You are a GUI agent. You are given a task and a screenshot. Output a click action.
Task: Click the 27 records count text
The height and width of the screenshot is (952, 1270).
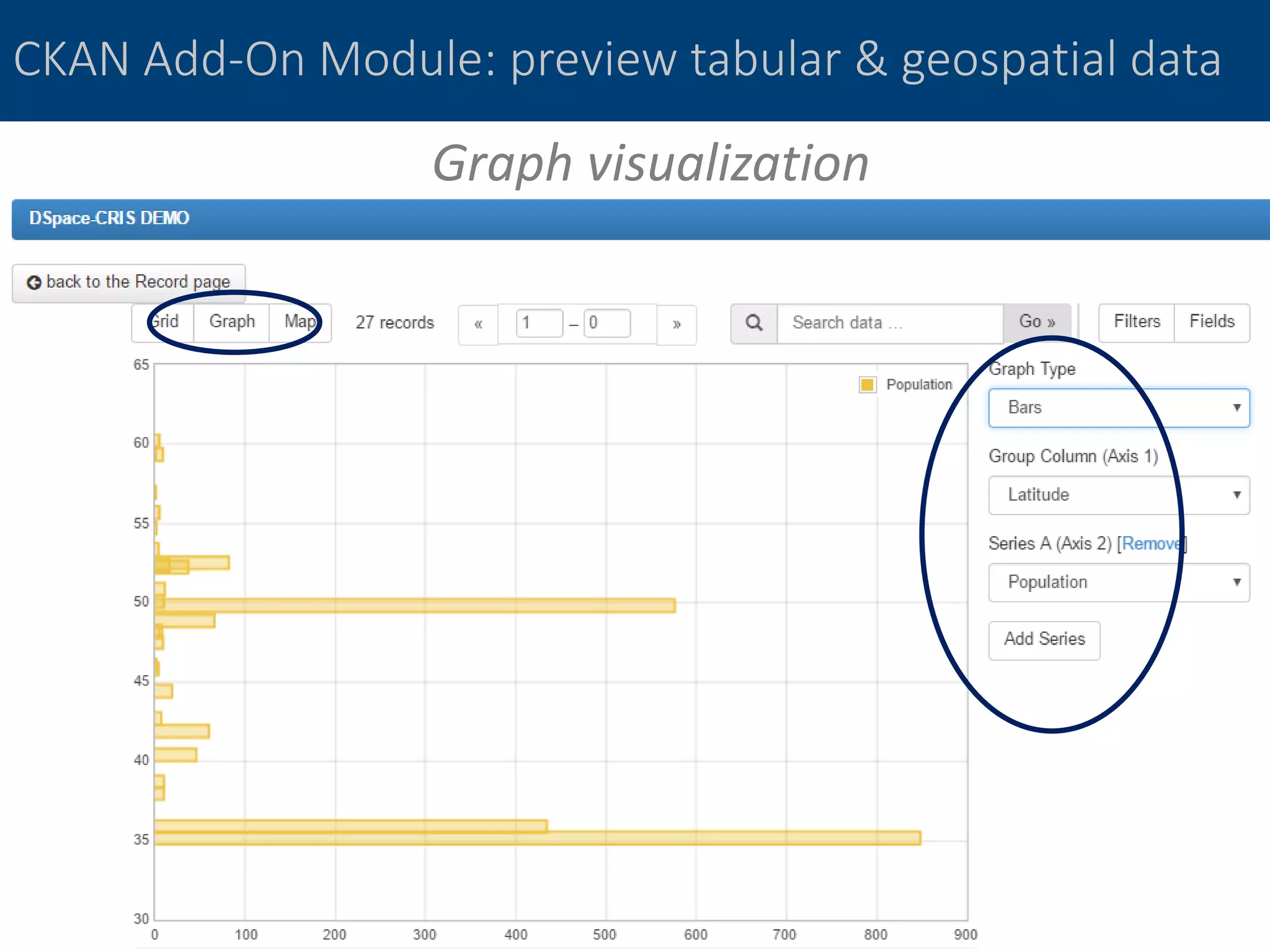click(395, 323)
